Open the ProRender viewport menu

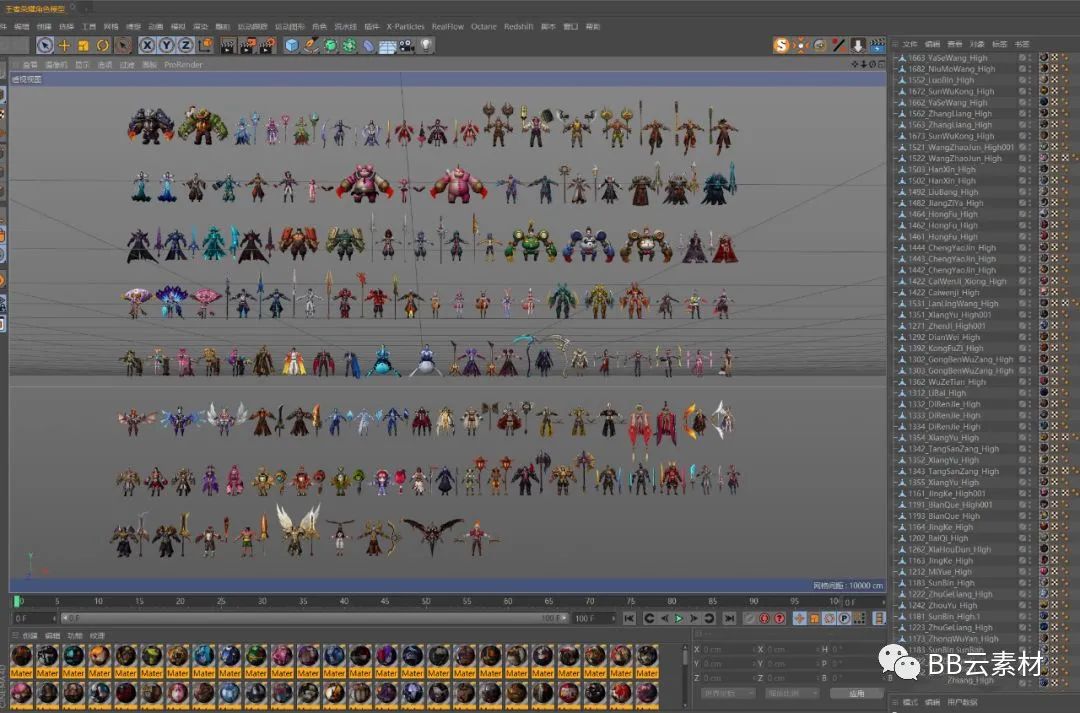coord(183,65)
